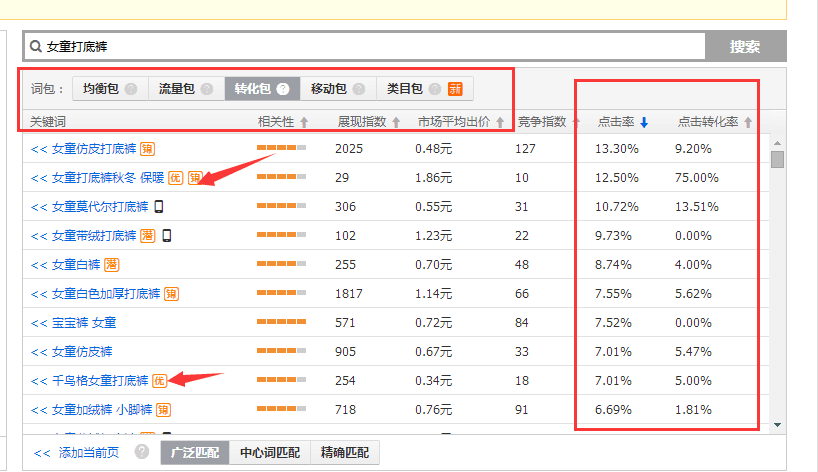
Task: Switch to 类目包 word pack
Action: (425, 89)
